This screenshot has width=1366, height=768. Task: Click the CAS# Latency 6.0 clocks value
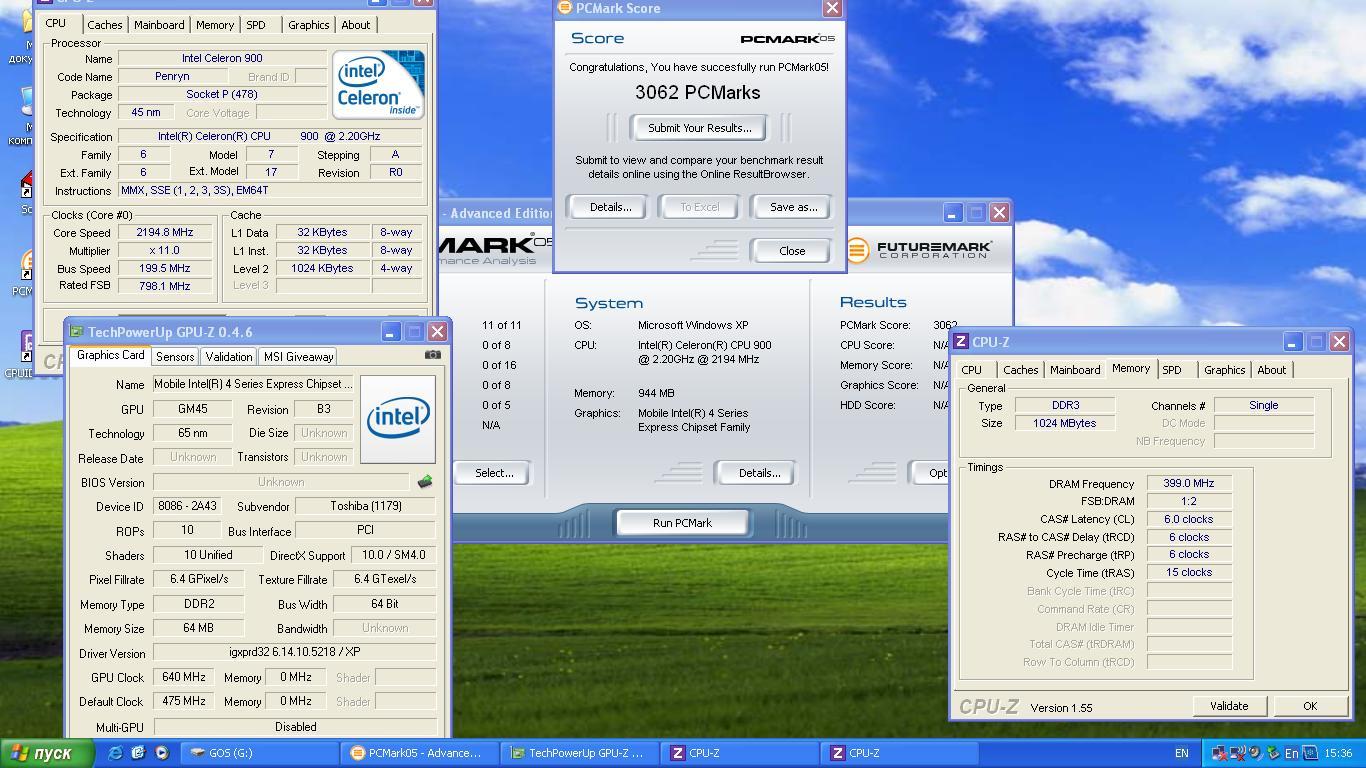click(1188, 520)
